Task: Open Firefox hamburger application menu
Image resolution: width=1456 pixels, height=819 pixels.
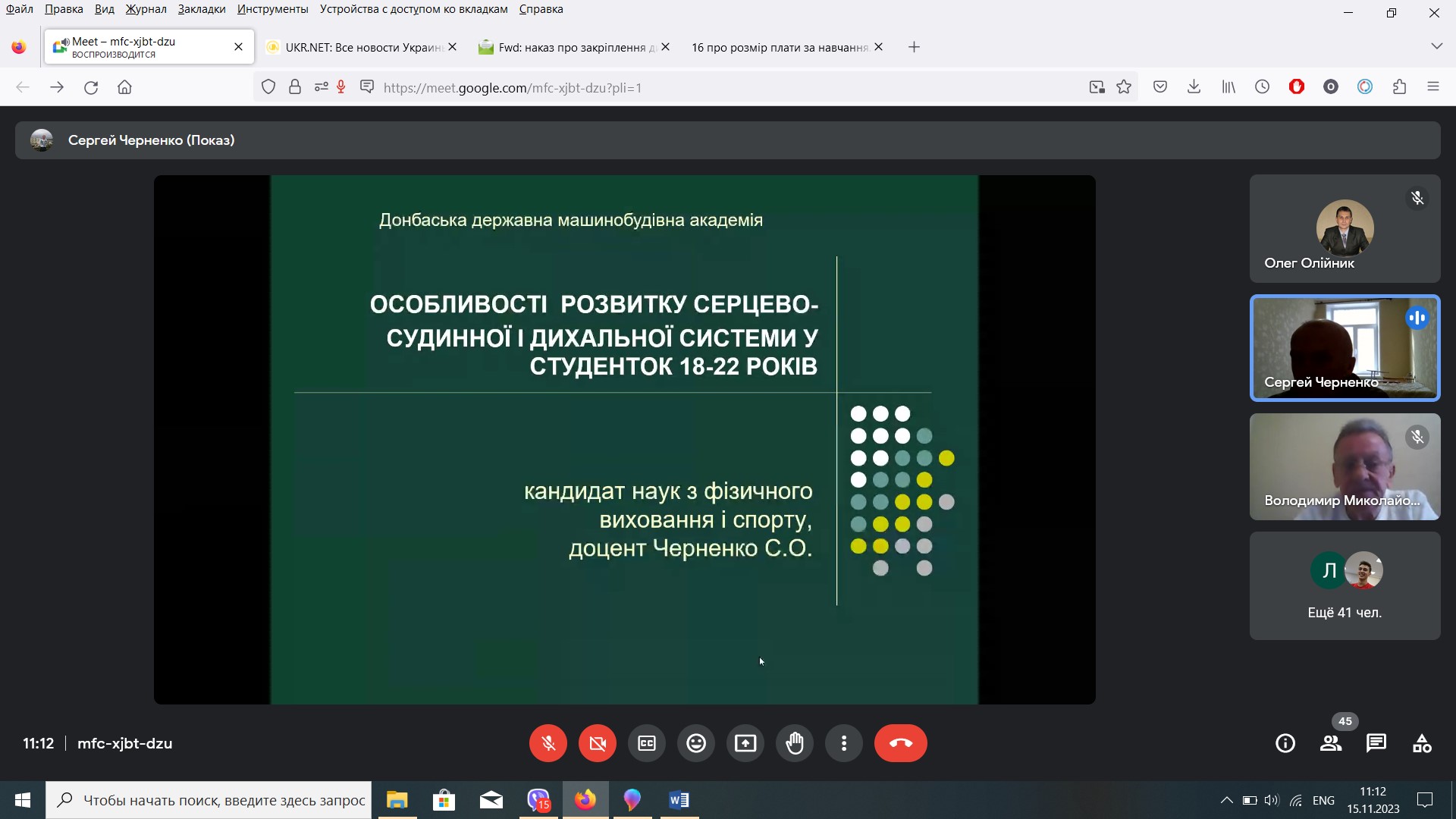Action: pyautogui.click(x=1433, y=87)
